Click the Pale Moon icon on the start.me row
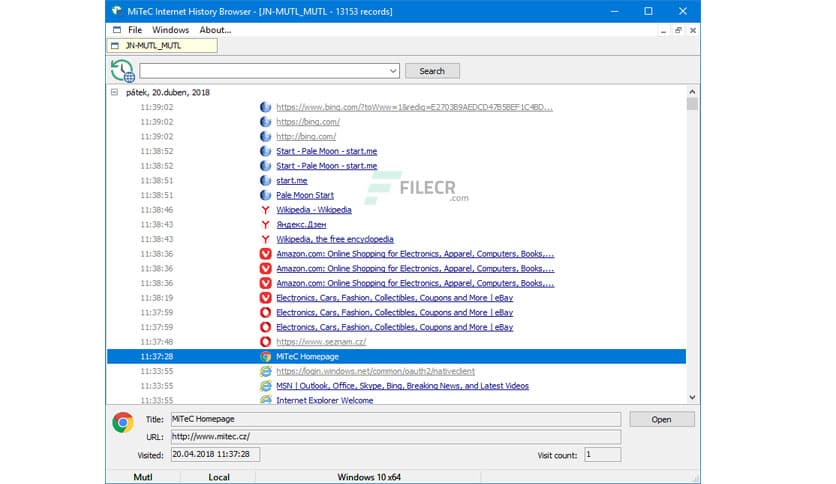This screenshot has height=484, width=836. (x=265, y=180)
